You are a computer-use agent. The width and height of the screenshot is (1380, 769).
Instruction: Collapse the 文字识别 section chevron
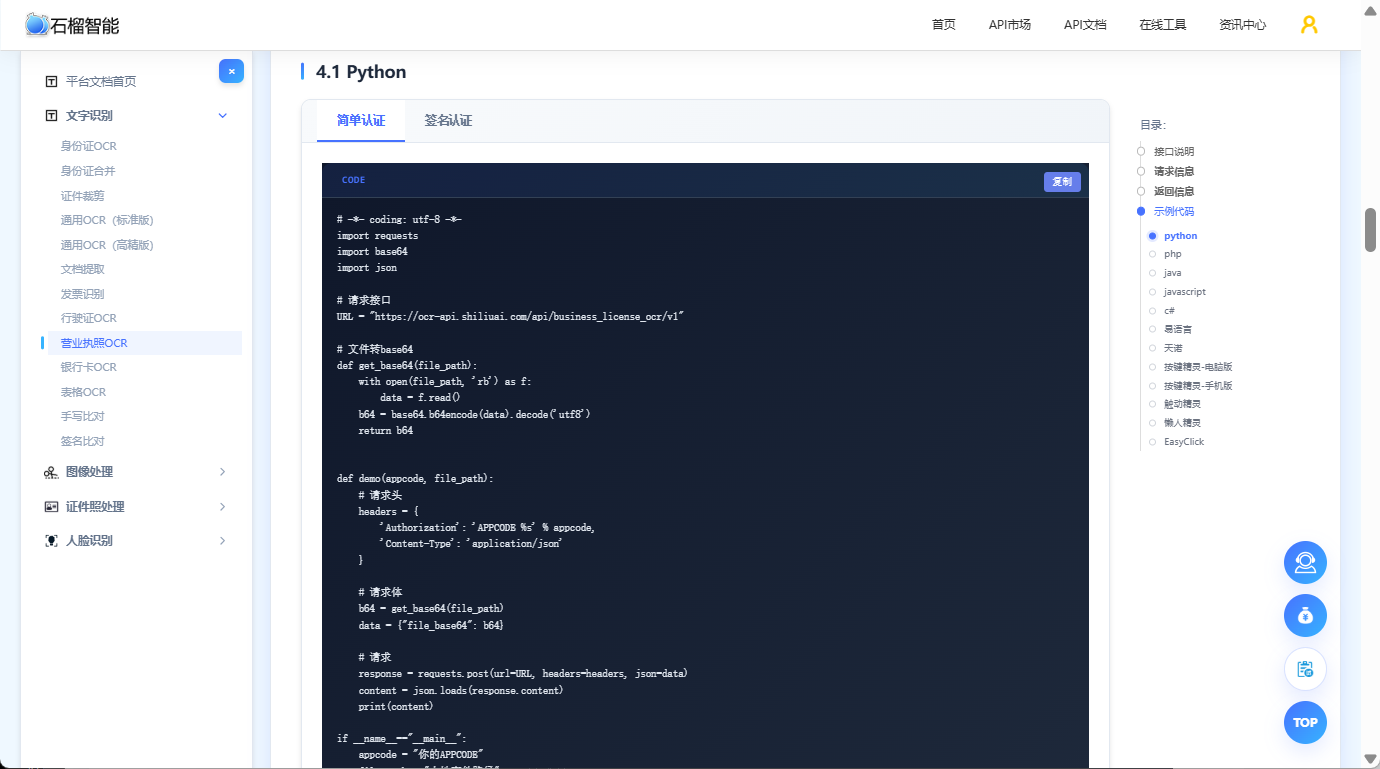(222, 116)
